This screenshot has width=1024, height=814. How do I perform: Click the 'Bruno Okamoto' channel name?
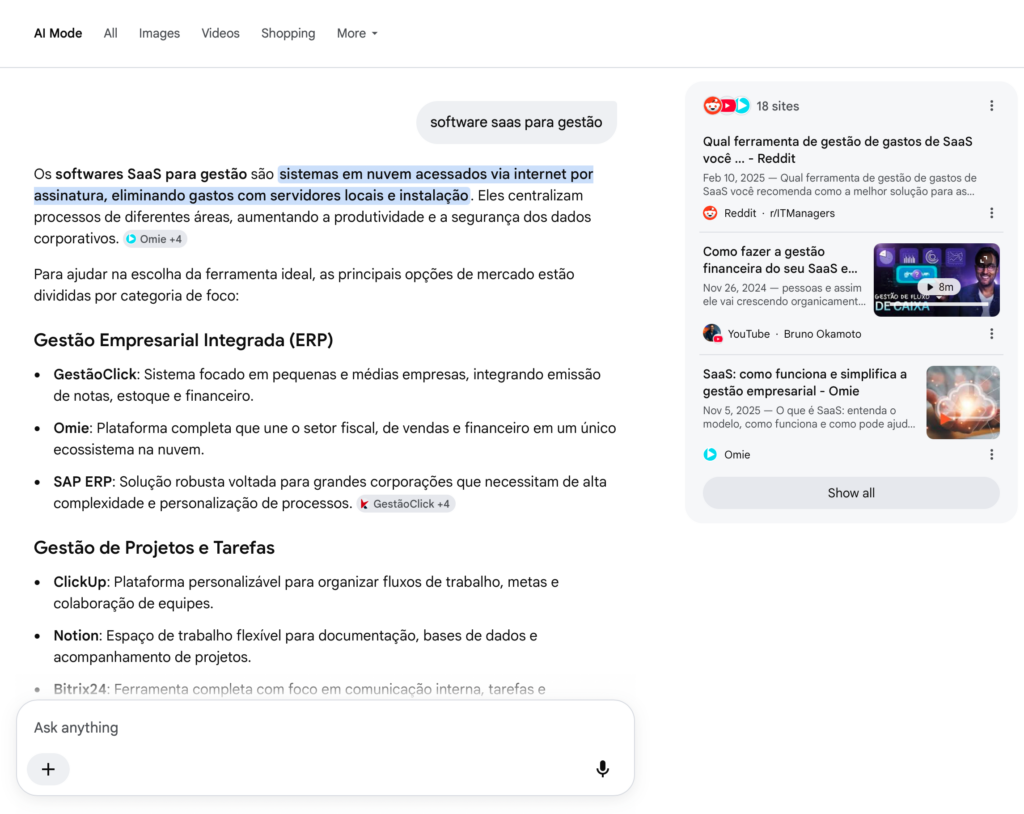coord(822,334)
